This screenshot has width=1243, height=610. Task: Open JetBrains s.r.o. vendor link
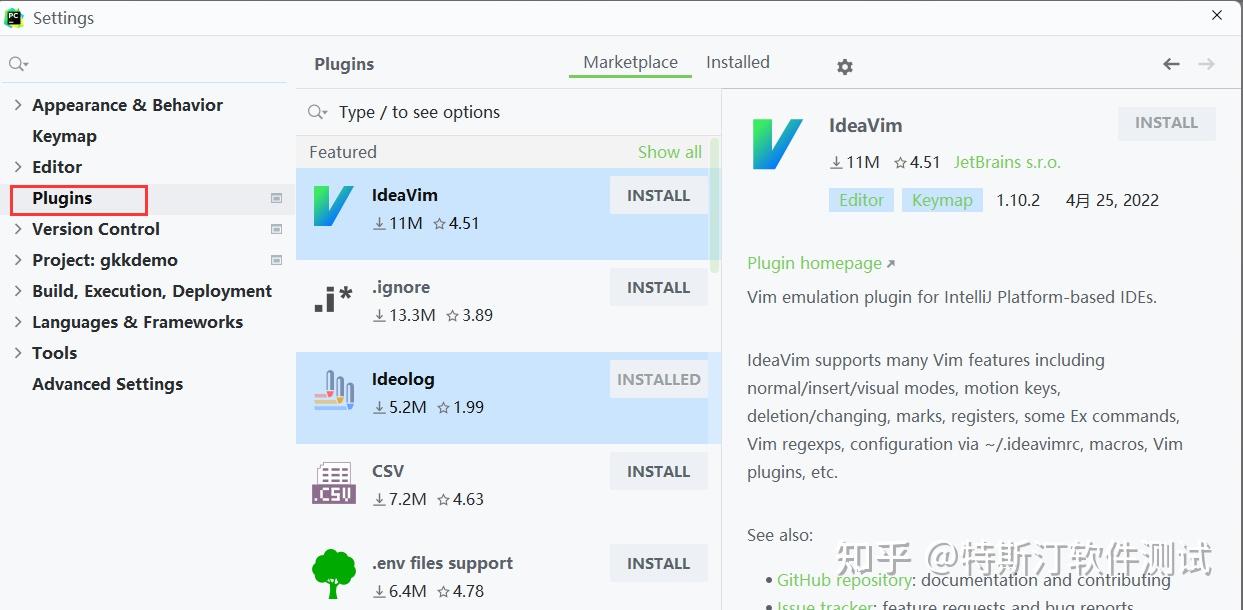point(1007,162)
